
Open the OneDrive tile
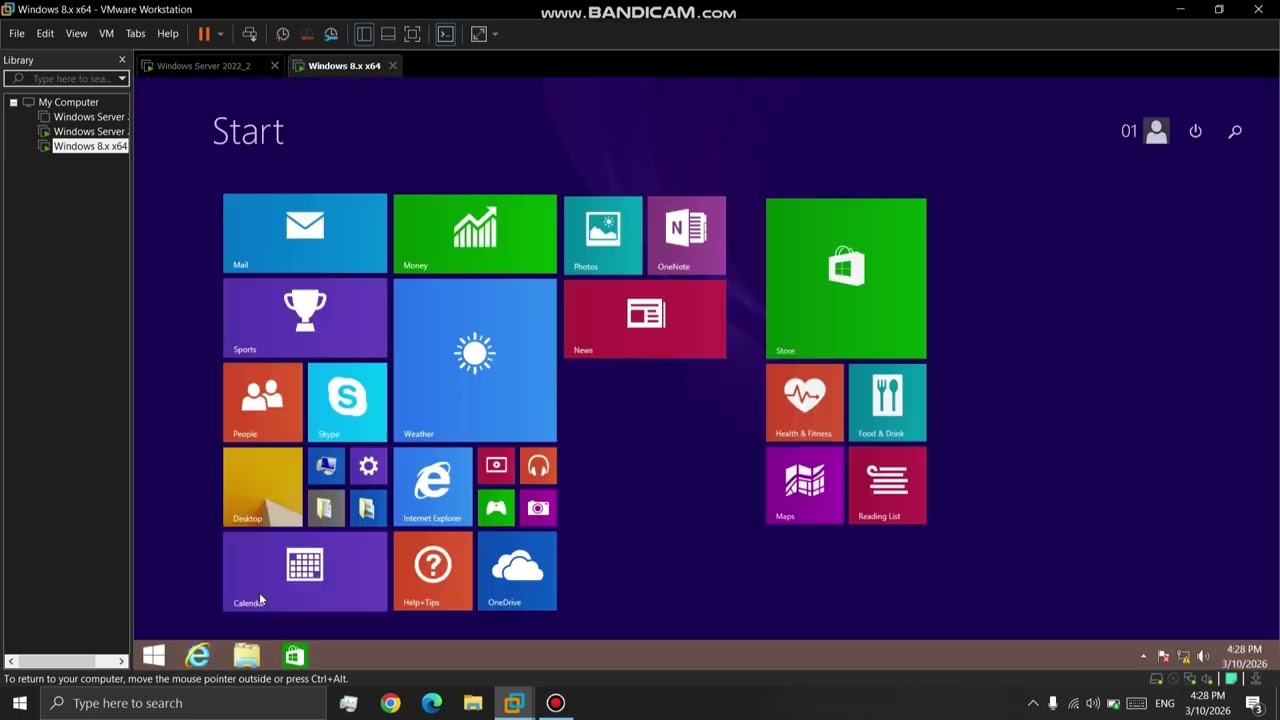(x=517, y=571)
